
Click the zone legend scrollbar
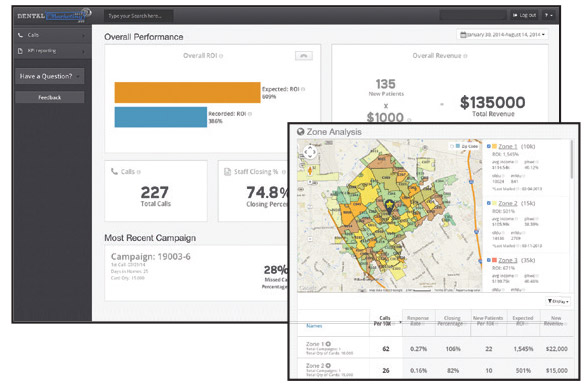coord(572,159)
